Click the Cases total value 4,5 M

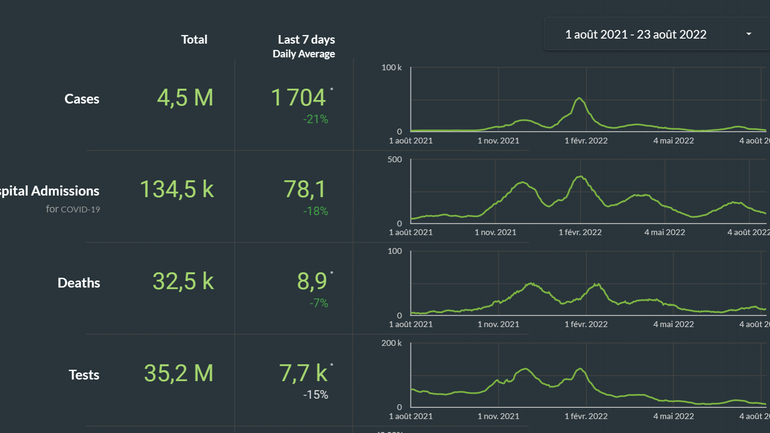click(x=185, y=98)
